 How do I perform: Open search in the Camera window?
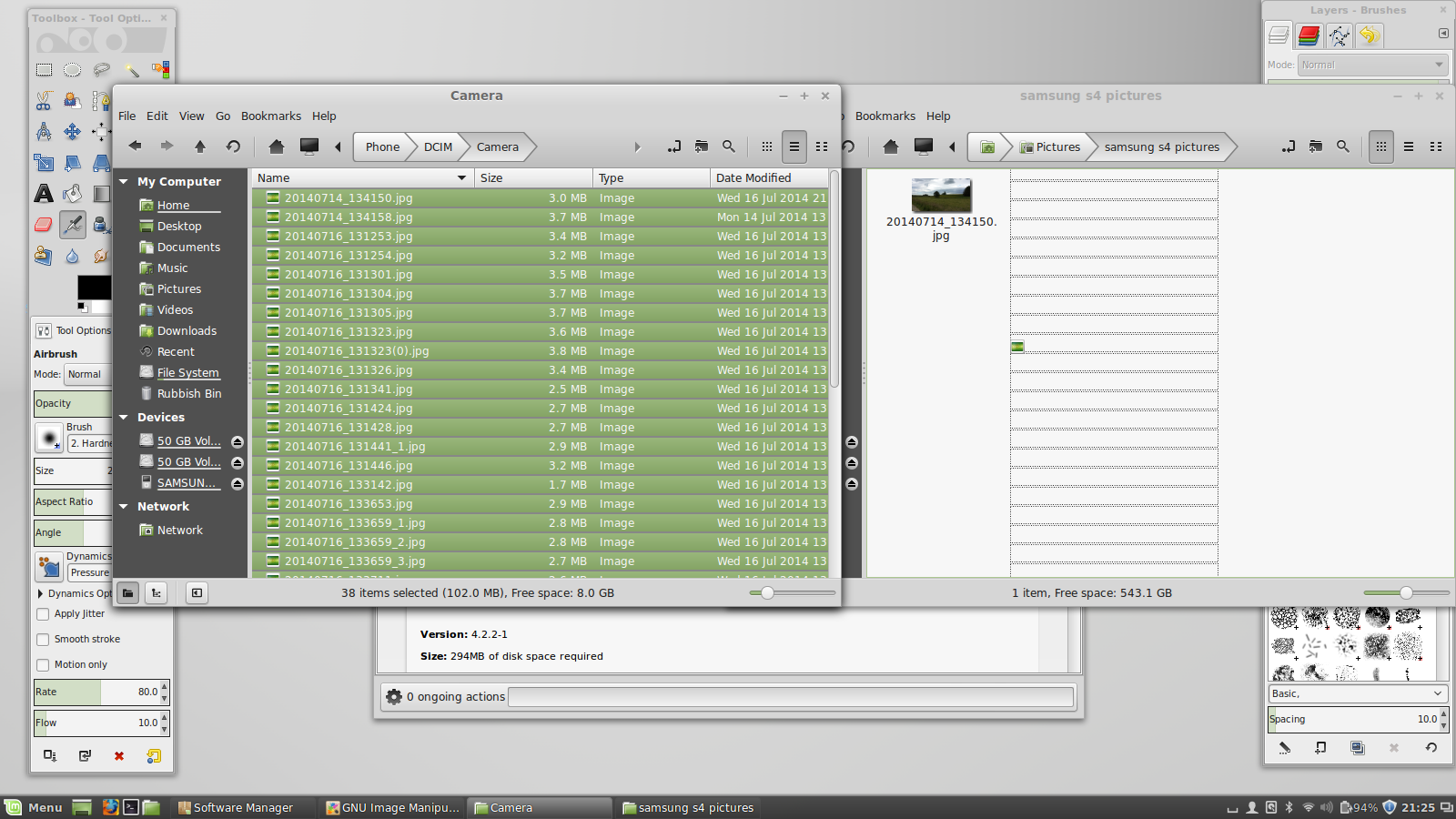click(729, 147)
